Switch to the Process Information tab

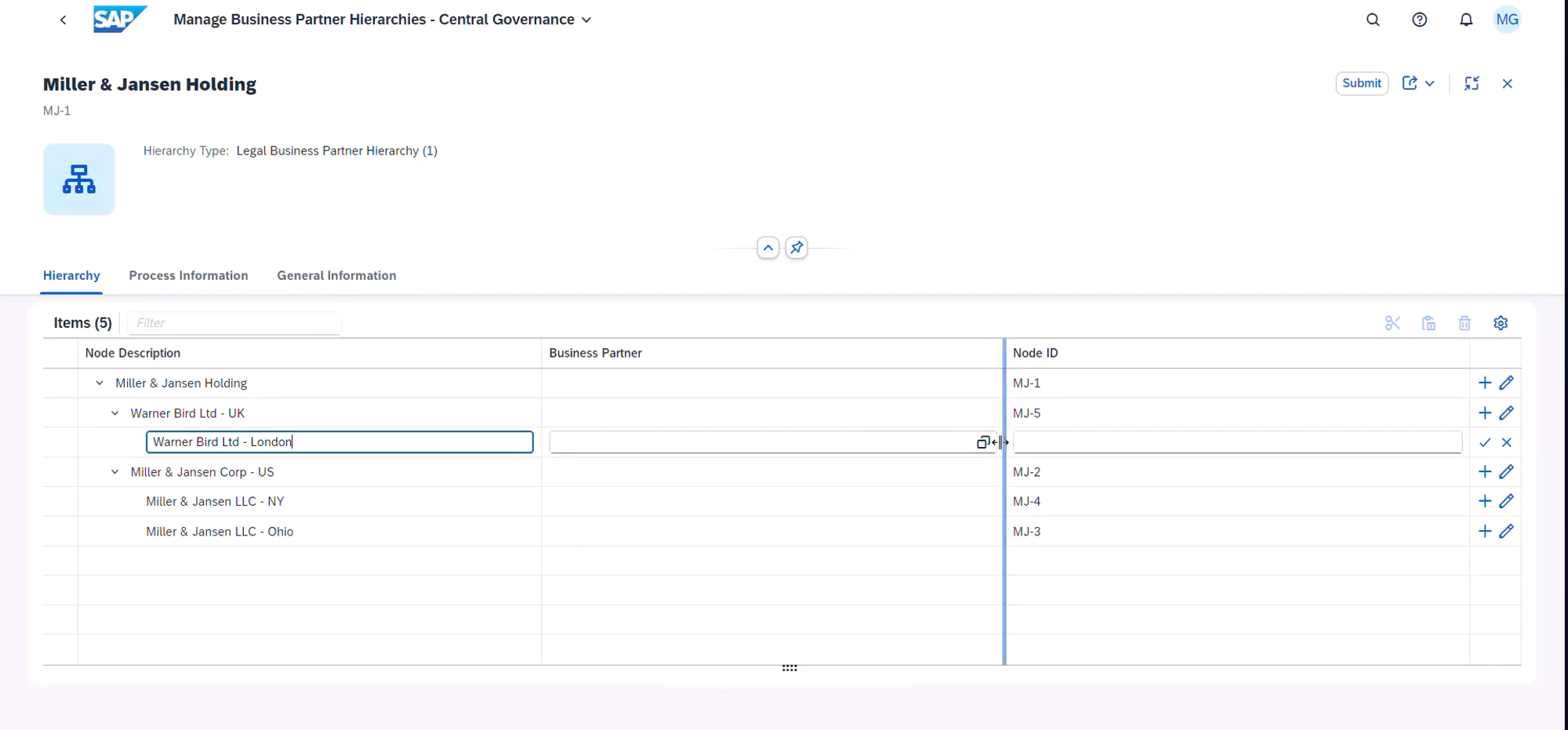coord(188,275)
